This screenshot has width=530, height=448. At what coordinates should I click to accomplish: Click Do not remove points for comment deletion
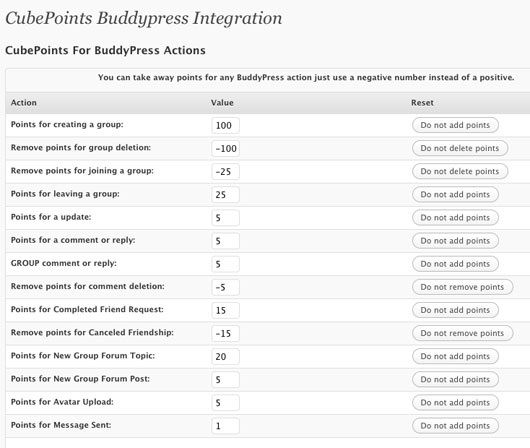pos(462,287)
